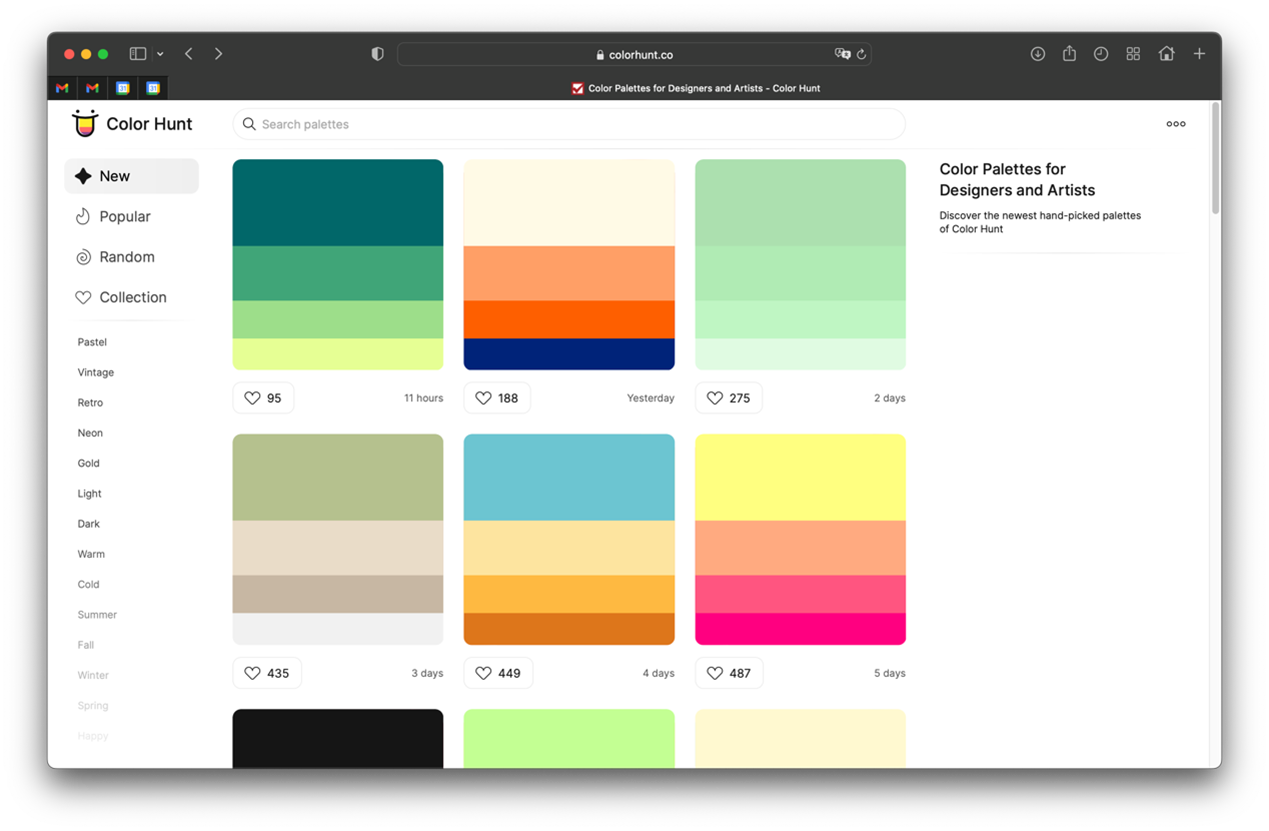Expand the sidebar toggle dropdown arrow
Screen dimensions: 1269x831
tap(160, 54)
